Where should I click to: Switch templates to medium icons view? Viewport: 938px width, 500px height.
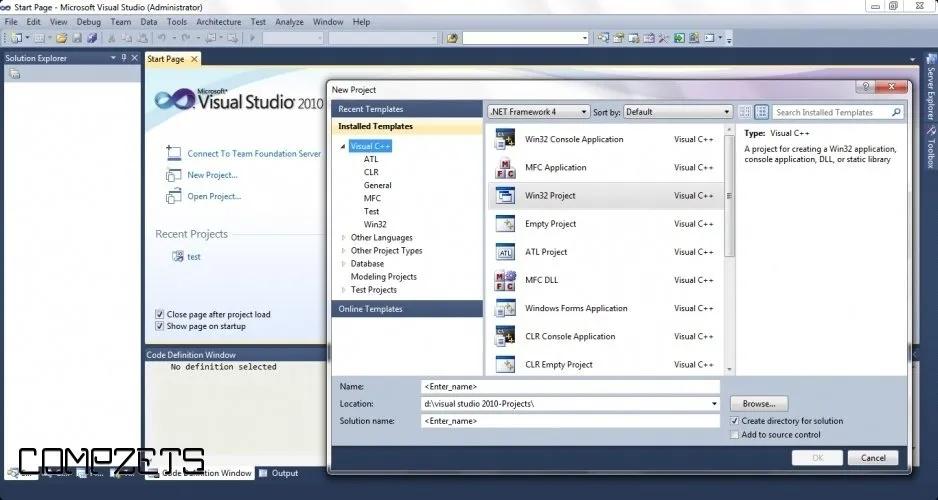[x=762, y=112]
